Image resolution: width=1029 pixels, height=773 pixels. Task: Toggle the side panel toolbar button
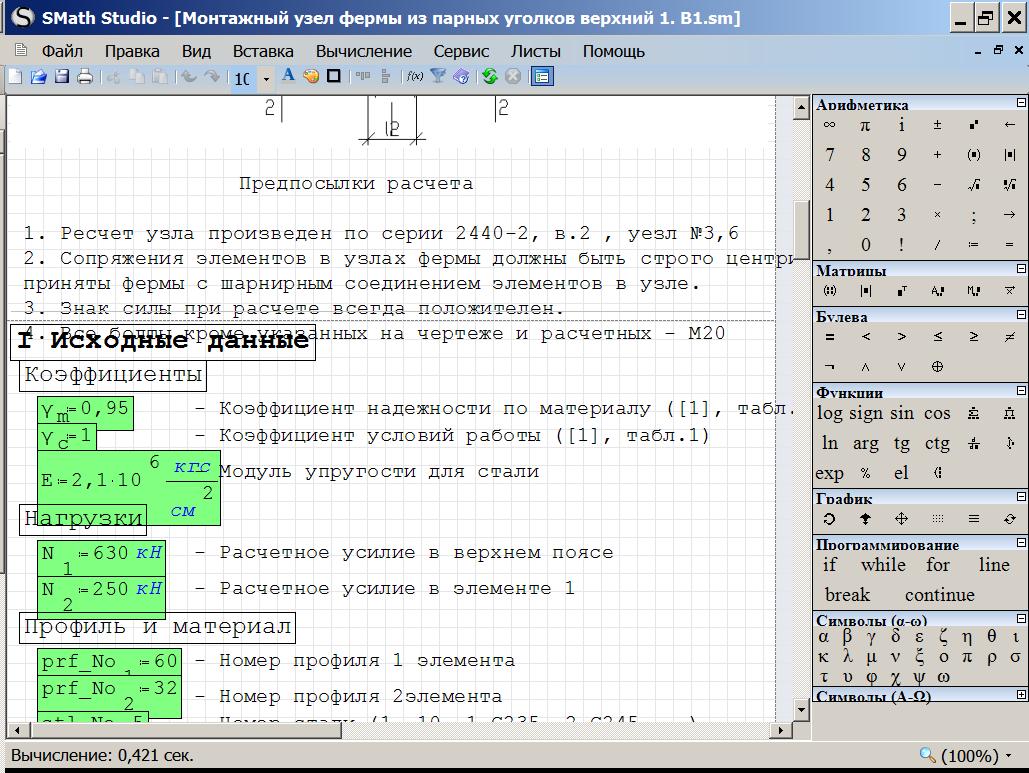tap(542, 77)
